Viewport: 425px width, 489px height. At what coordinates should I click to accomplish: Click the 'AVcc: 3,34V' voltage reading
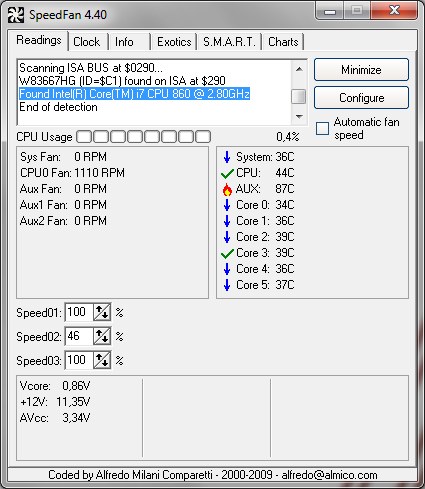55,418
